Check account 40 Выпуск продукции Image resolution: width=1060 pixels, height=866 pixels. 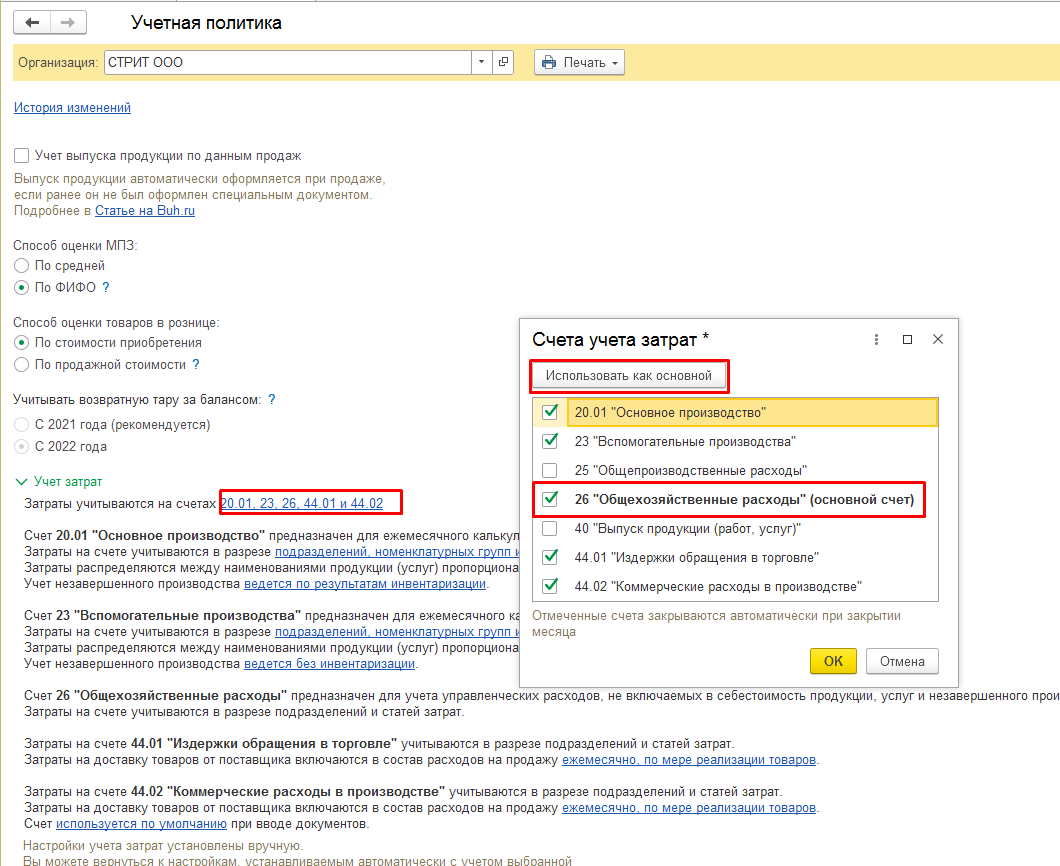pos(550,528)
